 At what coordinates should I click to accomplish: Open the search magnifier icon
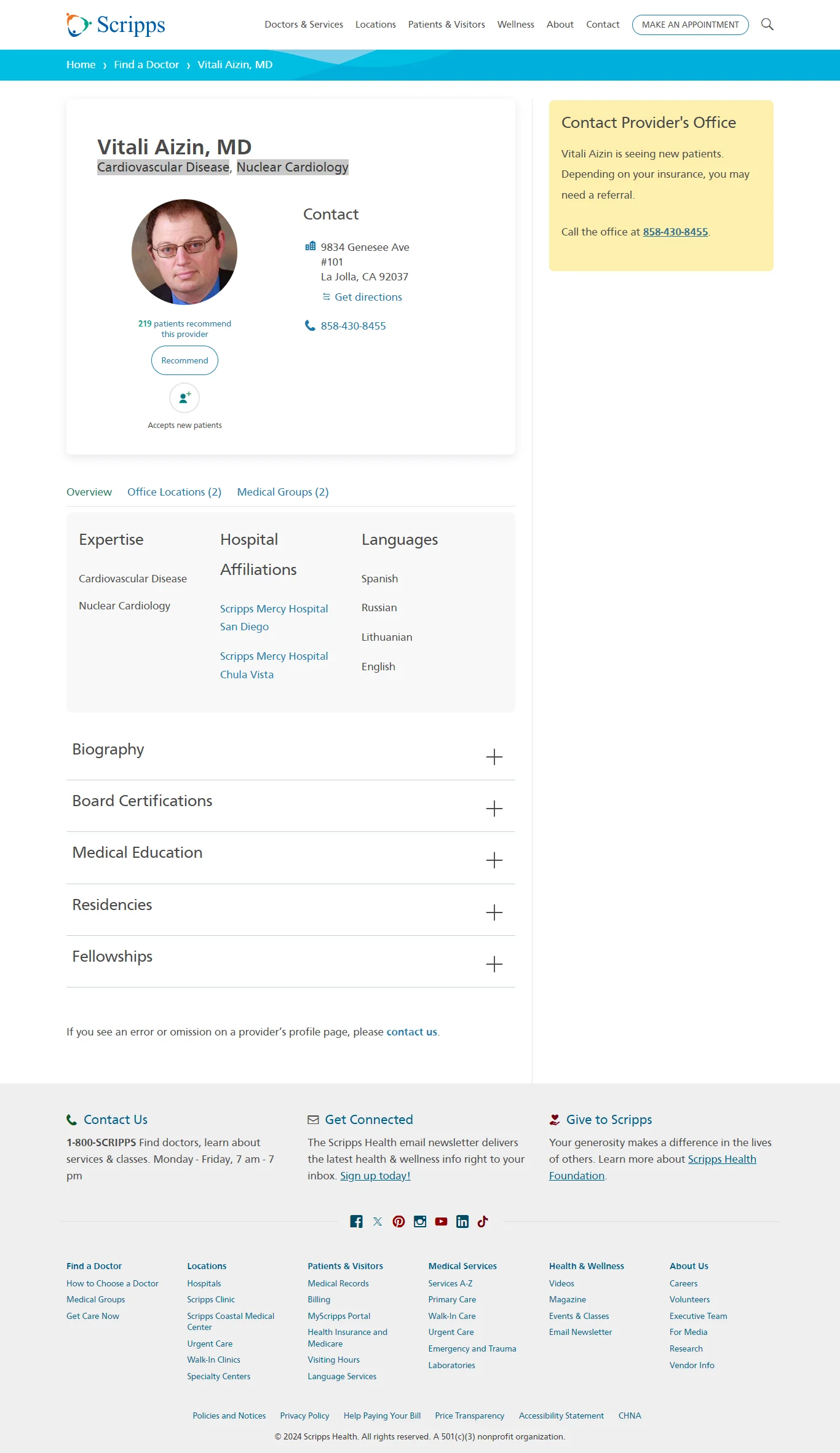click(x=767, y=25)
